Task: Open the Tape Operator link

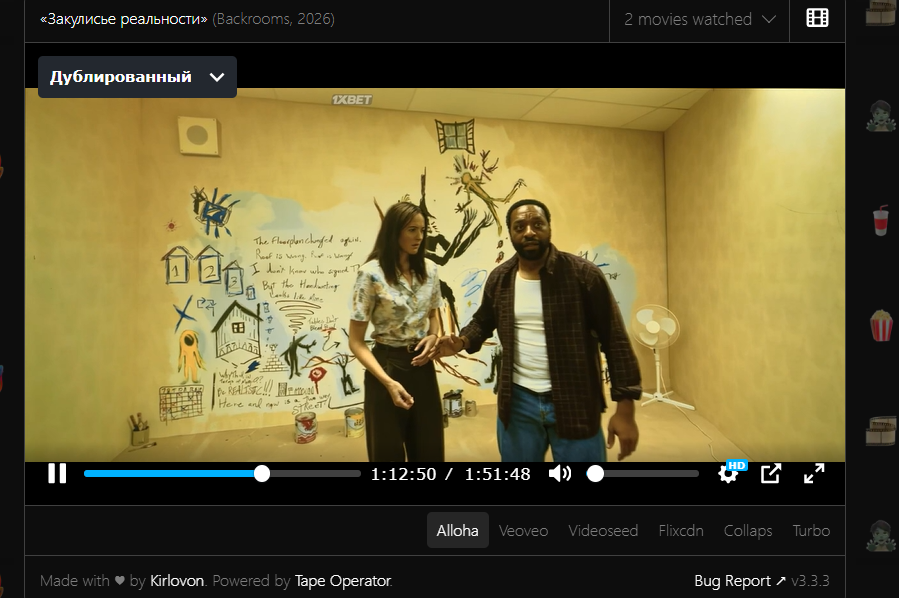Action: (343, 581)
